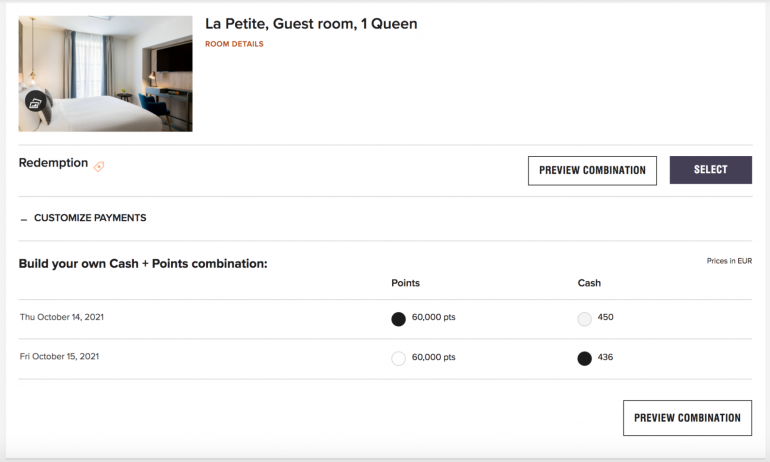This screenshot has width=770, height=462.
Task: Select Cash 450 for Thu October 14
Action: pyautogui.click(x=585, y=319)
